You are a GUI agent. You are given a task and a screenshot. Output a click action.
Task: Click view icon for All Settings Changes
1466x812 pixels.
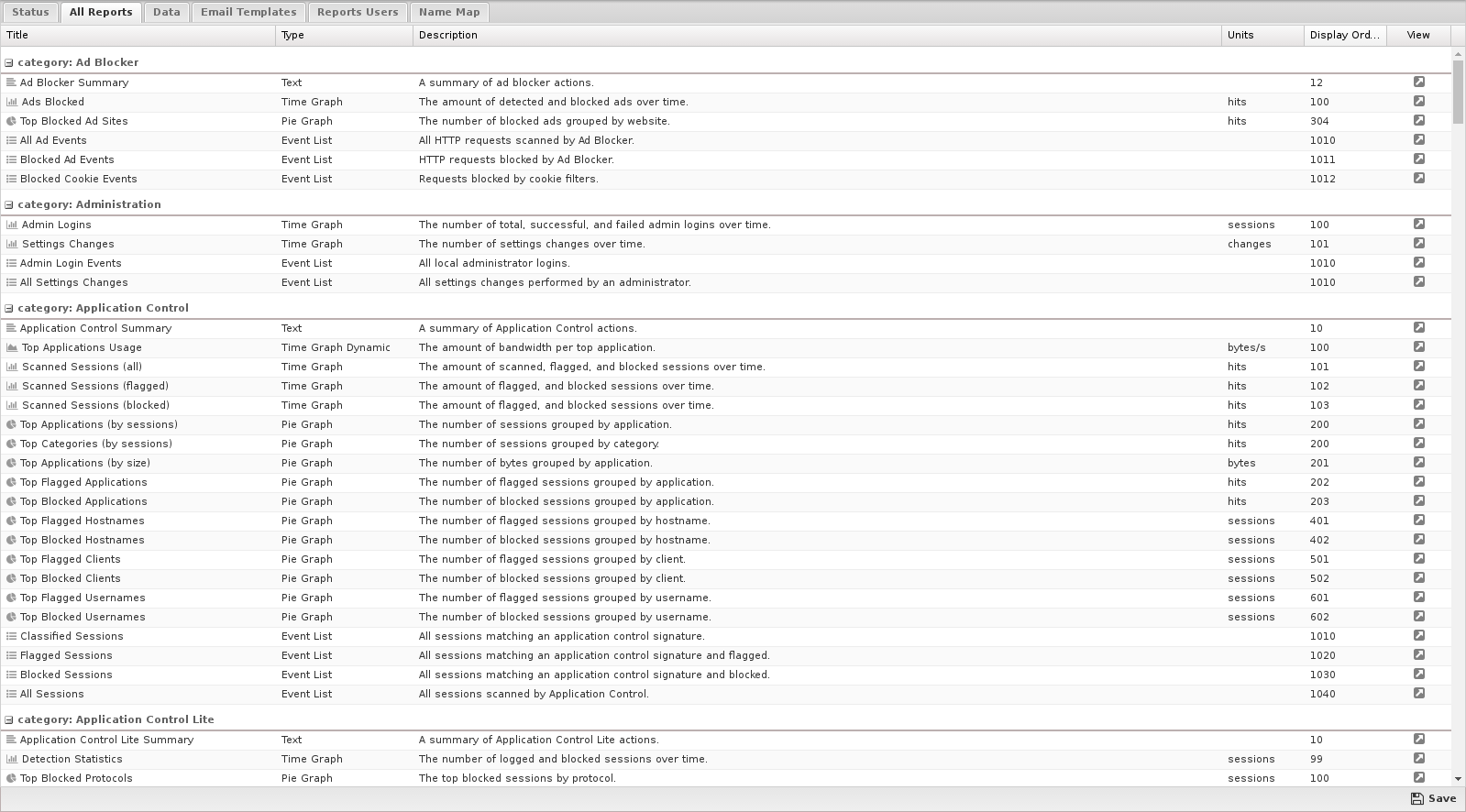1418,282
